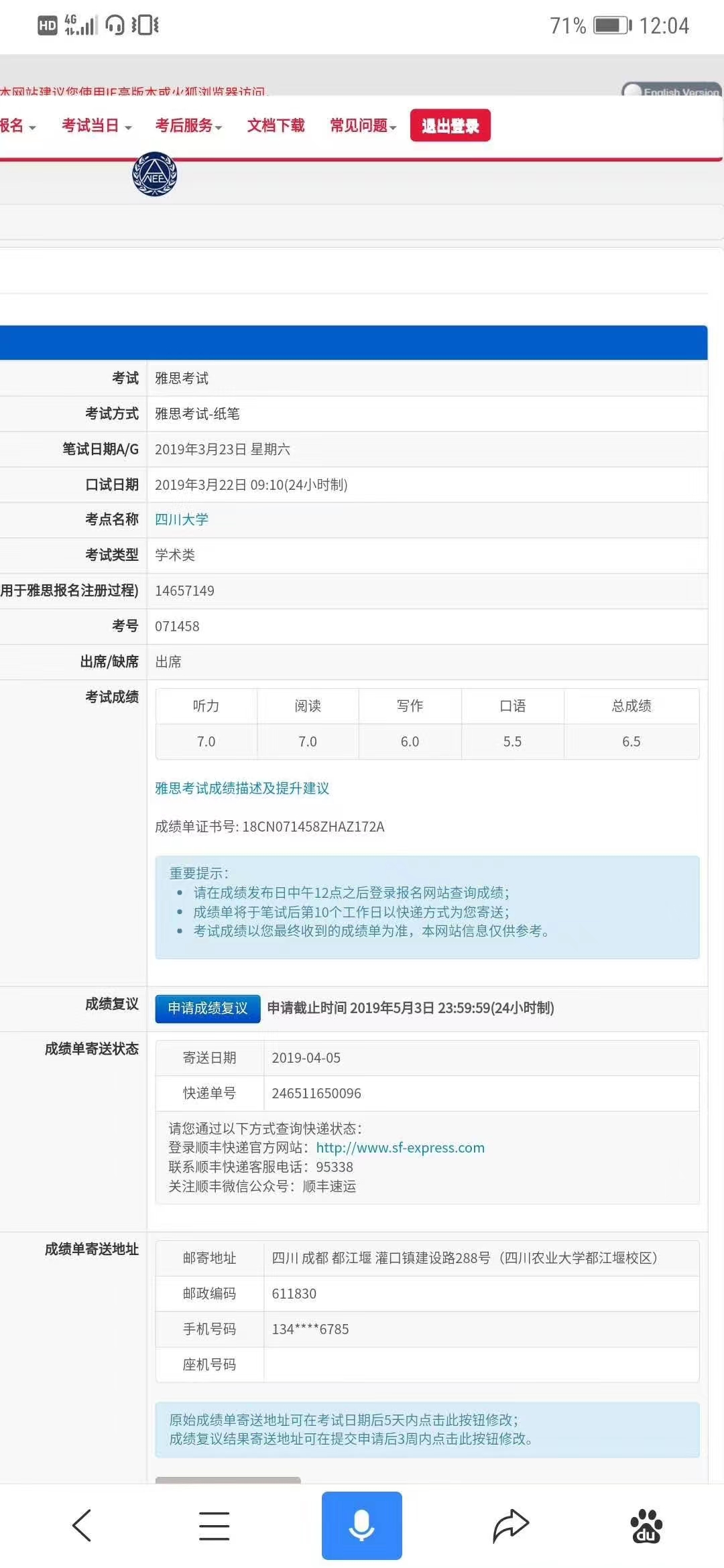Tap the share arrow icon
Screen dimensions: 724x1568
[511, 1526]
